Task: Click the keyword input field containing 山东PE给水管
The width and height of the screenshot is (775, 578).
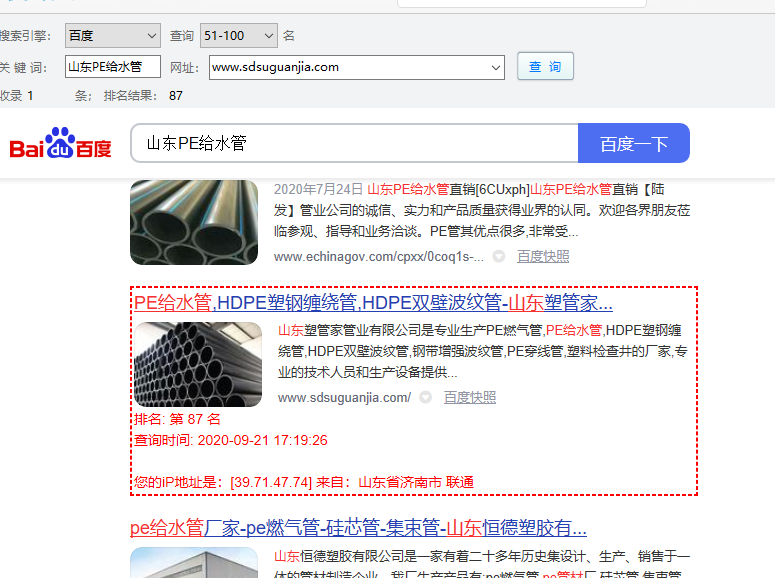Action: (113, 67)
